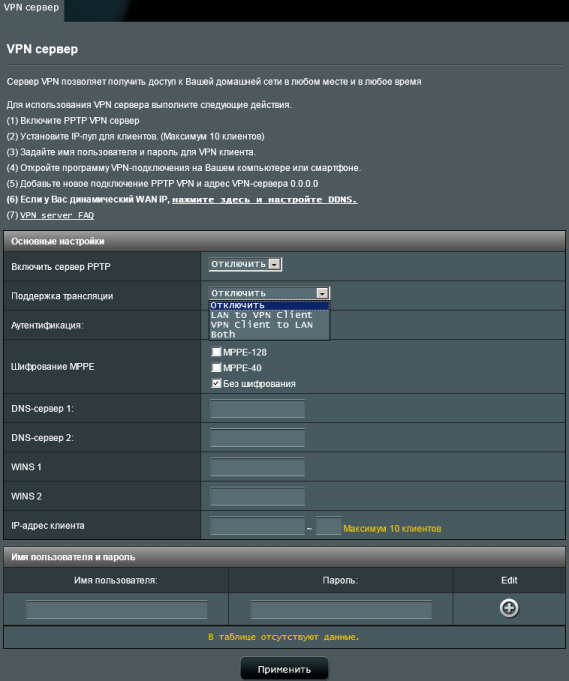Focus the DNS-сервер 2 input field
569x681 pixels.
[x=257, y=438]
